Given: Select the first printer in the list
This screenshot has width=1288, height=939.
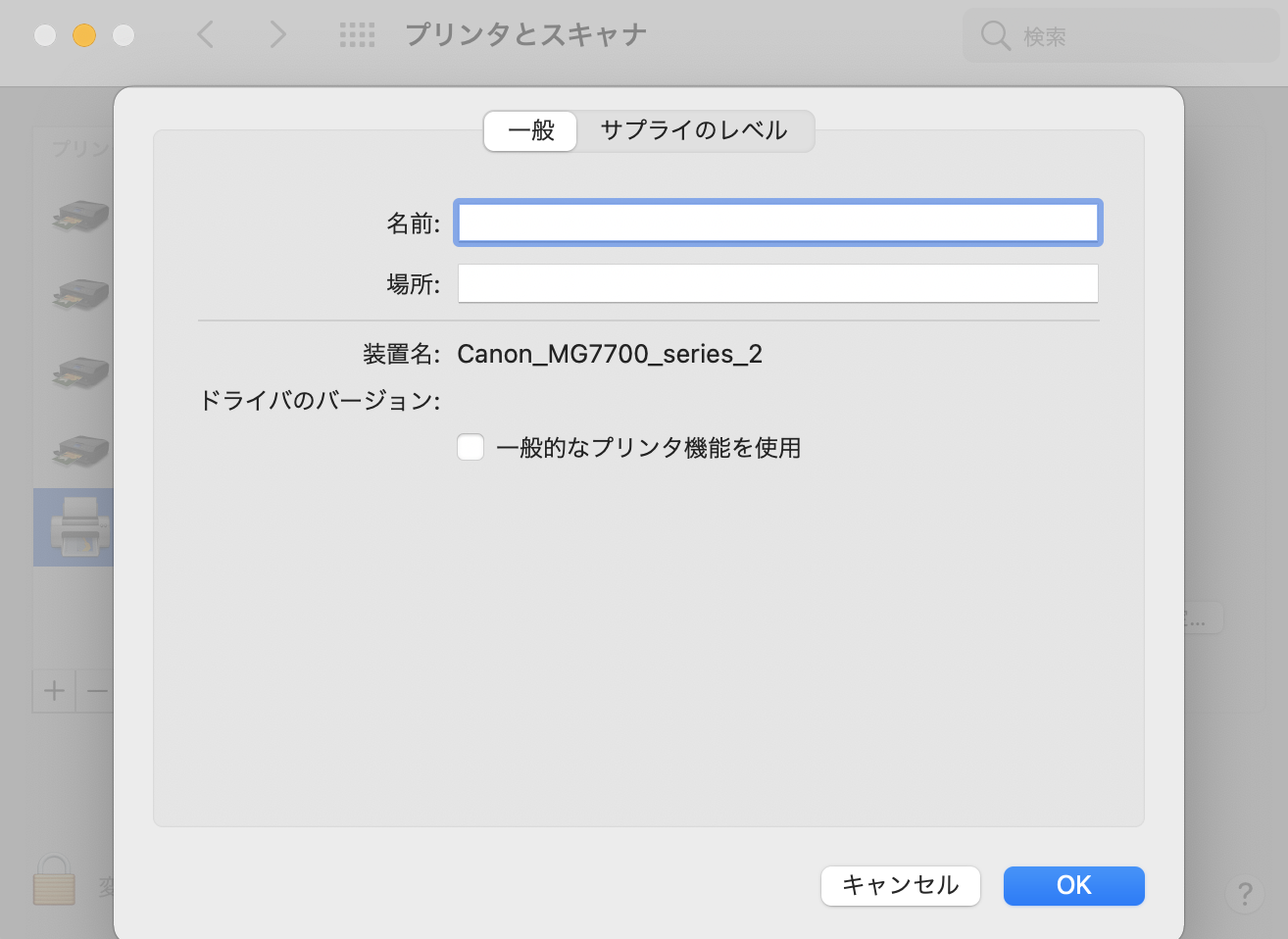Looking at the screenshot, I should (80, 215).
